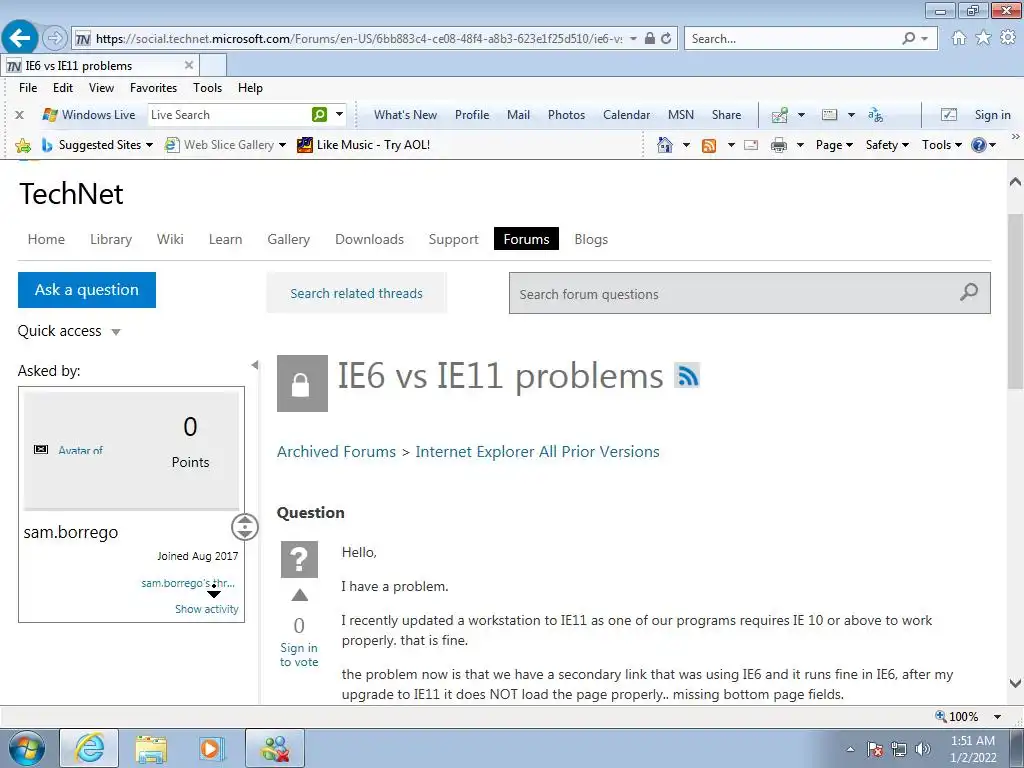Expand the address bar history dropdown arrow

tap(633, 39)
